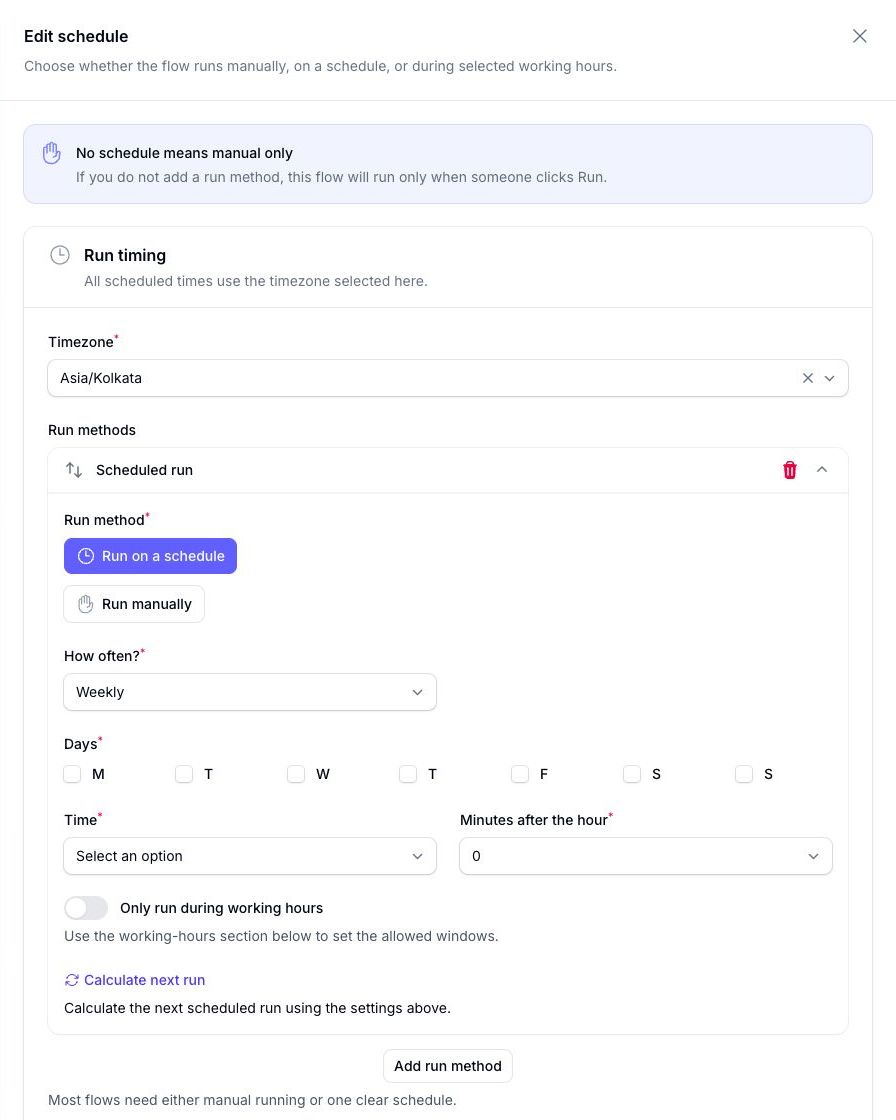Click the refresh icon beside Calculate next run
The width and height of the screenshot is (896, 1120).
pyautogui.click(x=71, y=980)
